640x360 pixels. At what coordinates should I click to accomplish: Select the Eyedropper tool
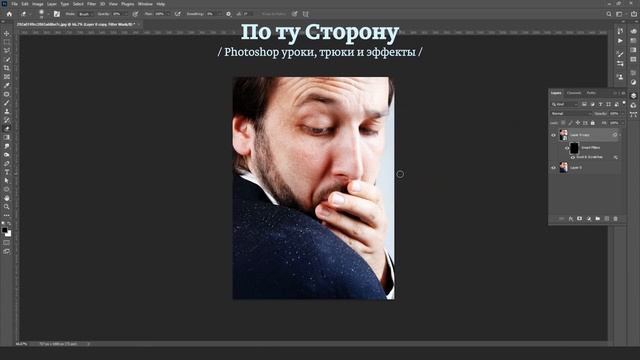coord(7,85)
